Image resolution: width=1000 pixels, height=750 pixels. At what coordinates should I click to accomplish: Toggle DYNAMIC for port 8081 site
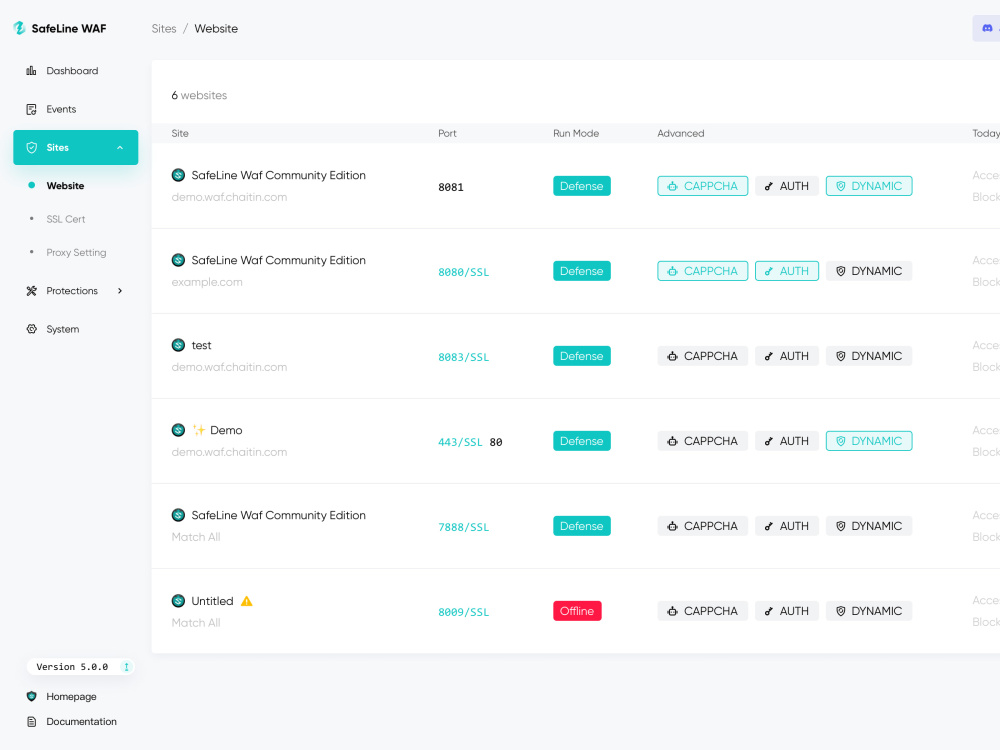[869, 186]
